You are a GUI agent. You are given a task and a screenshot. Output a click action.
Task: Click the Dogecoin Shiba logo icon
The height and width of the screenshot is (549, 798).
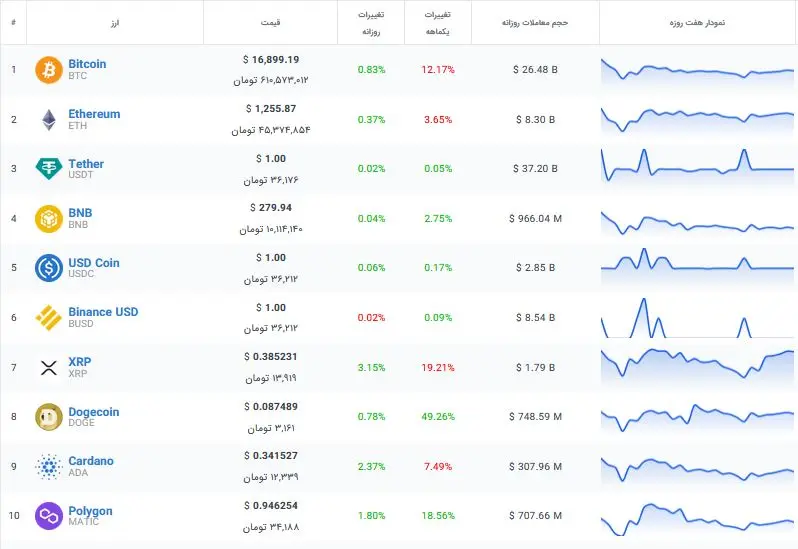(x=49, y=417)
